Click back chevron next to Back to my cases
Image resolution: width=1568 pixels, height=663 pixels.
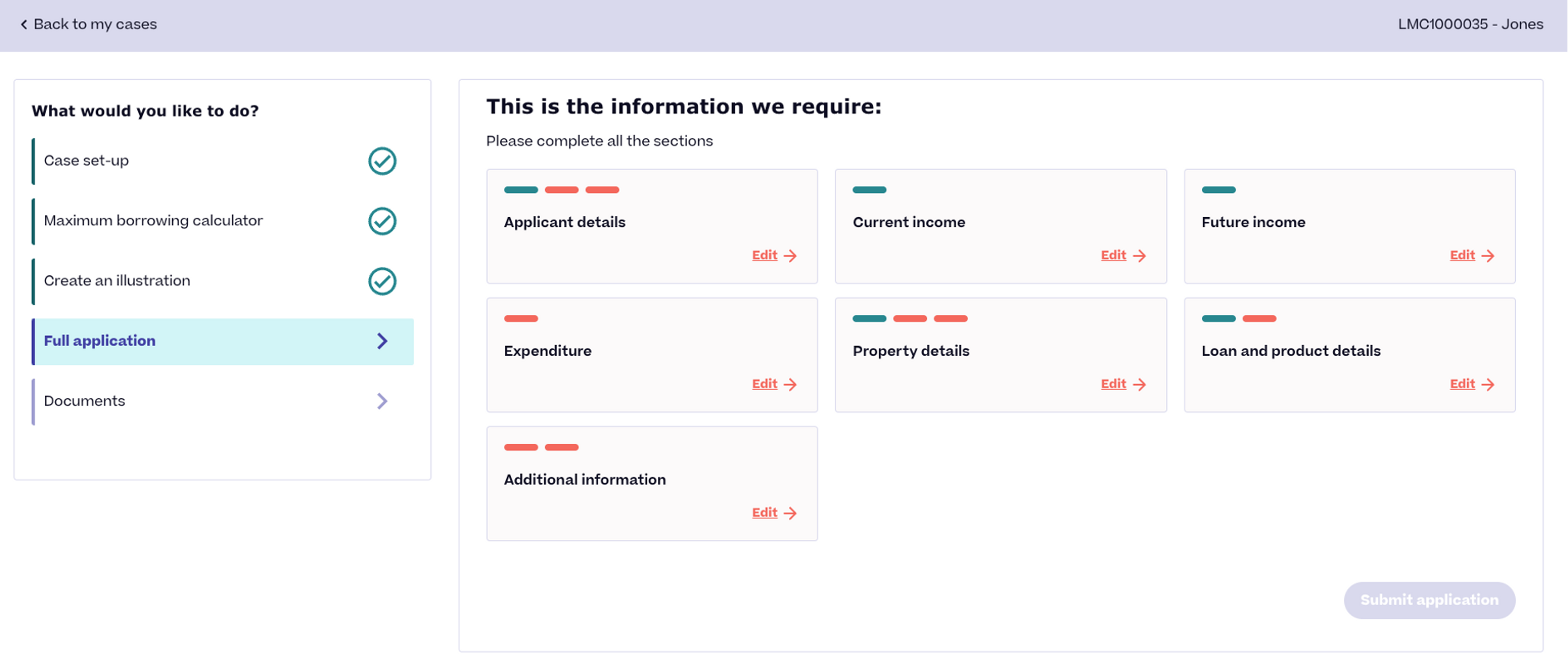(24, 25)
